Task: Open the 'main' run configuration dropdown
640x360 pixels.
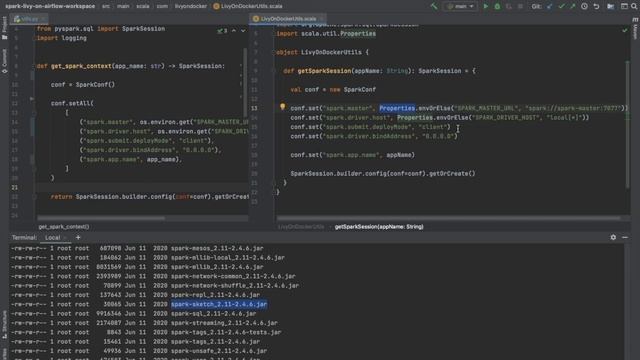Action: pyautogui.click(x=460, y=6)
